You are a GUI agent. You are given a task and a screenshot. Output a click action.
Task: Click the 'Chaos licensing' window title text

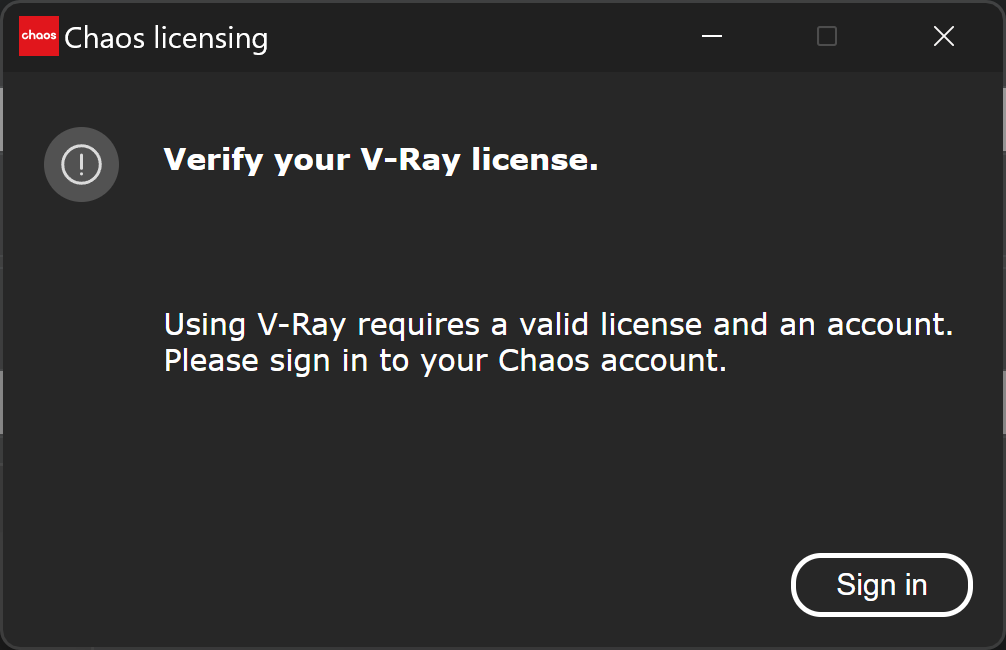point(166,38)
